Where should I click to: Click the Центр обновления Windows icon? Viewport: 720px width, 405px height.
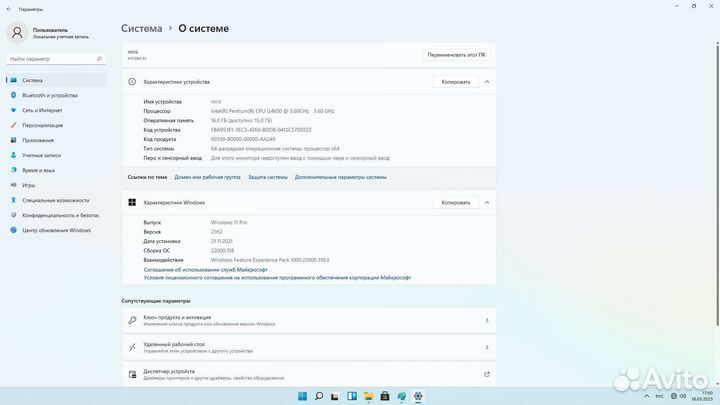point(13,230)
